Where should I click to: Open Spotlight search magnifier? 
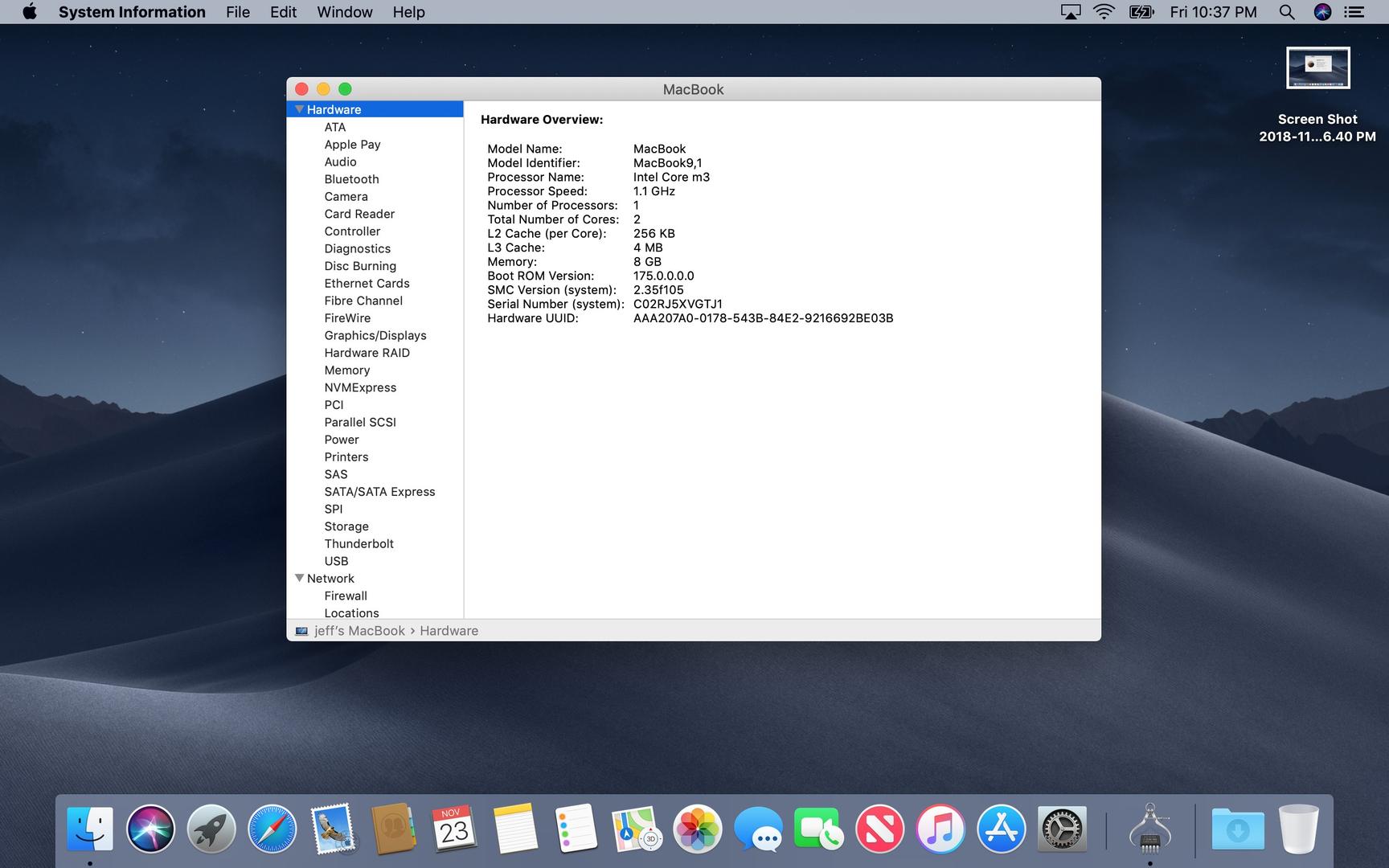tap(1286, 12)
